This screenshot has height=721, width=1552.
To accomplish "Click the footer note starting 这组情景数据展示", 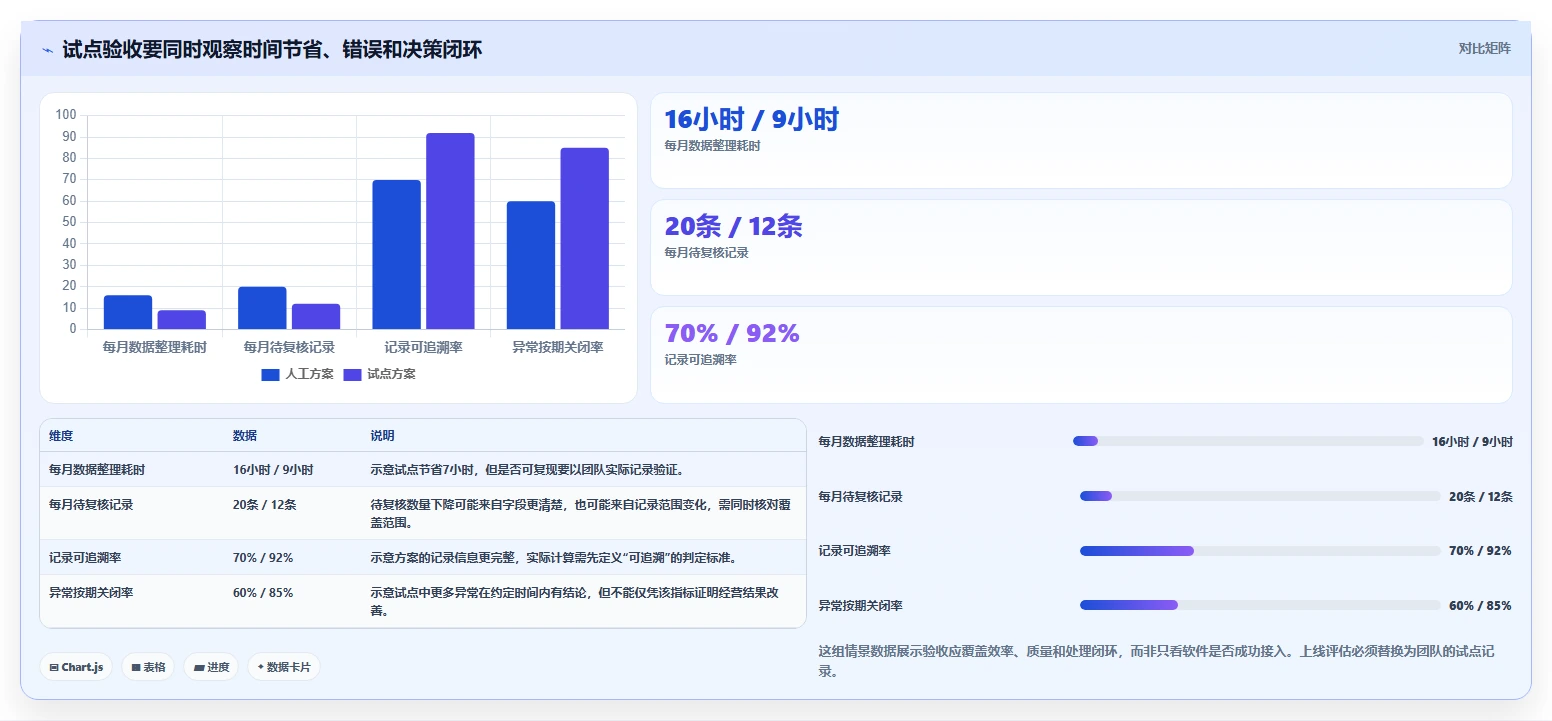I will 1158,661.
